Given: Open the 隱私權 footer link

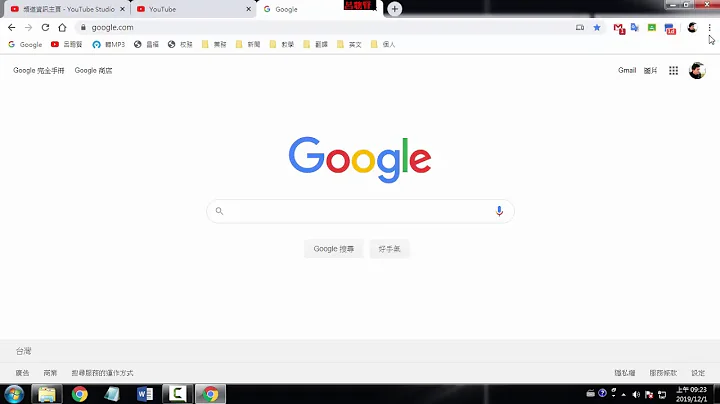Looking at the screenshot, I should point(624,373).
